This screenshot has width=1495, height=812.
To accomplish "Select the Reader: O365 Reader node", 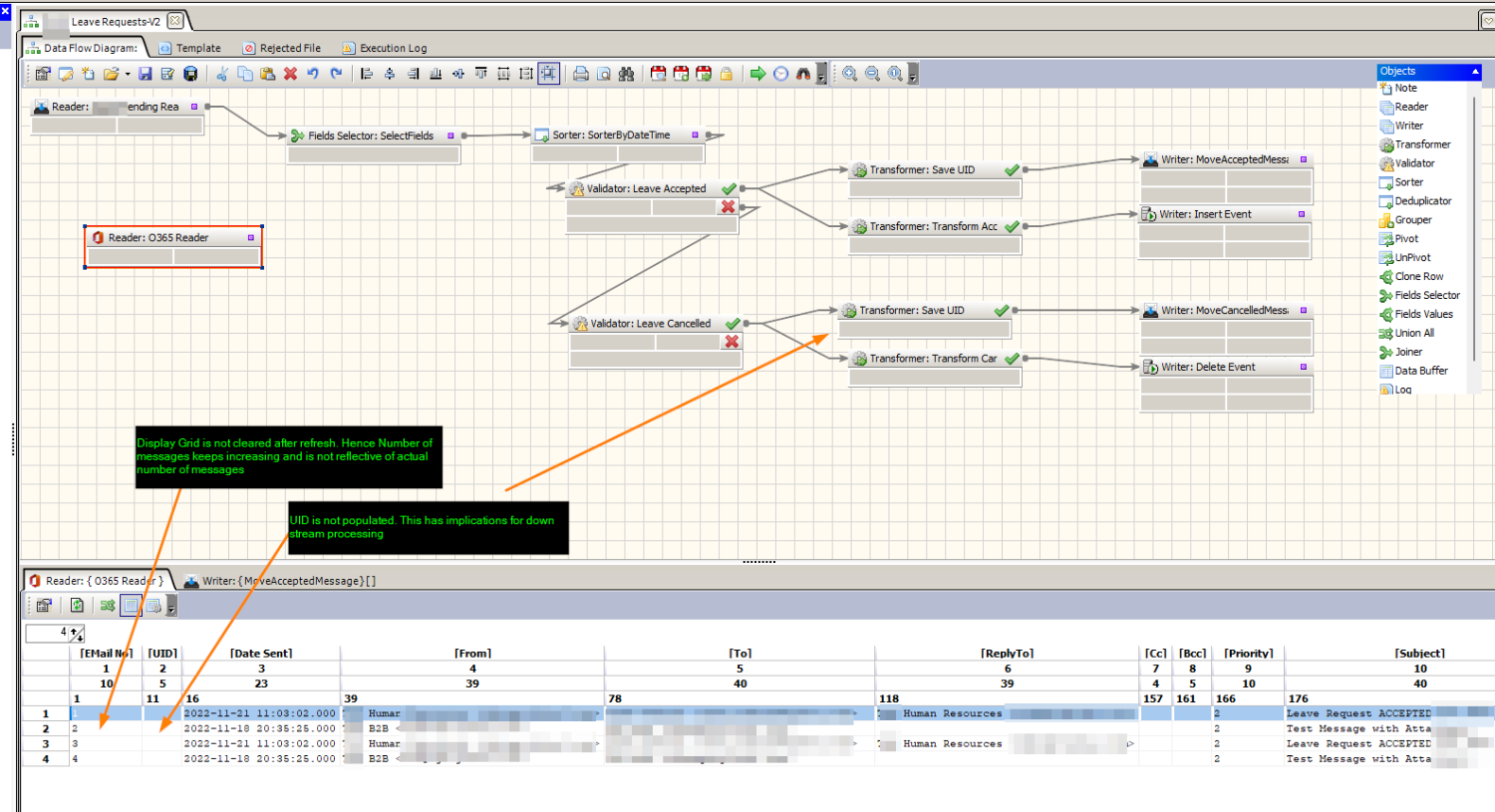I will coord(173,247).
